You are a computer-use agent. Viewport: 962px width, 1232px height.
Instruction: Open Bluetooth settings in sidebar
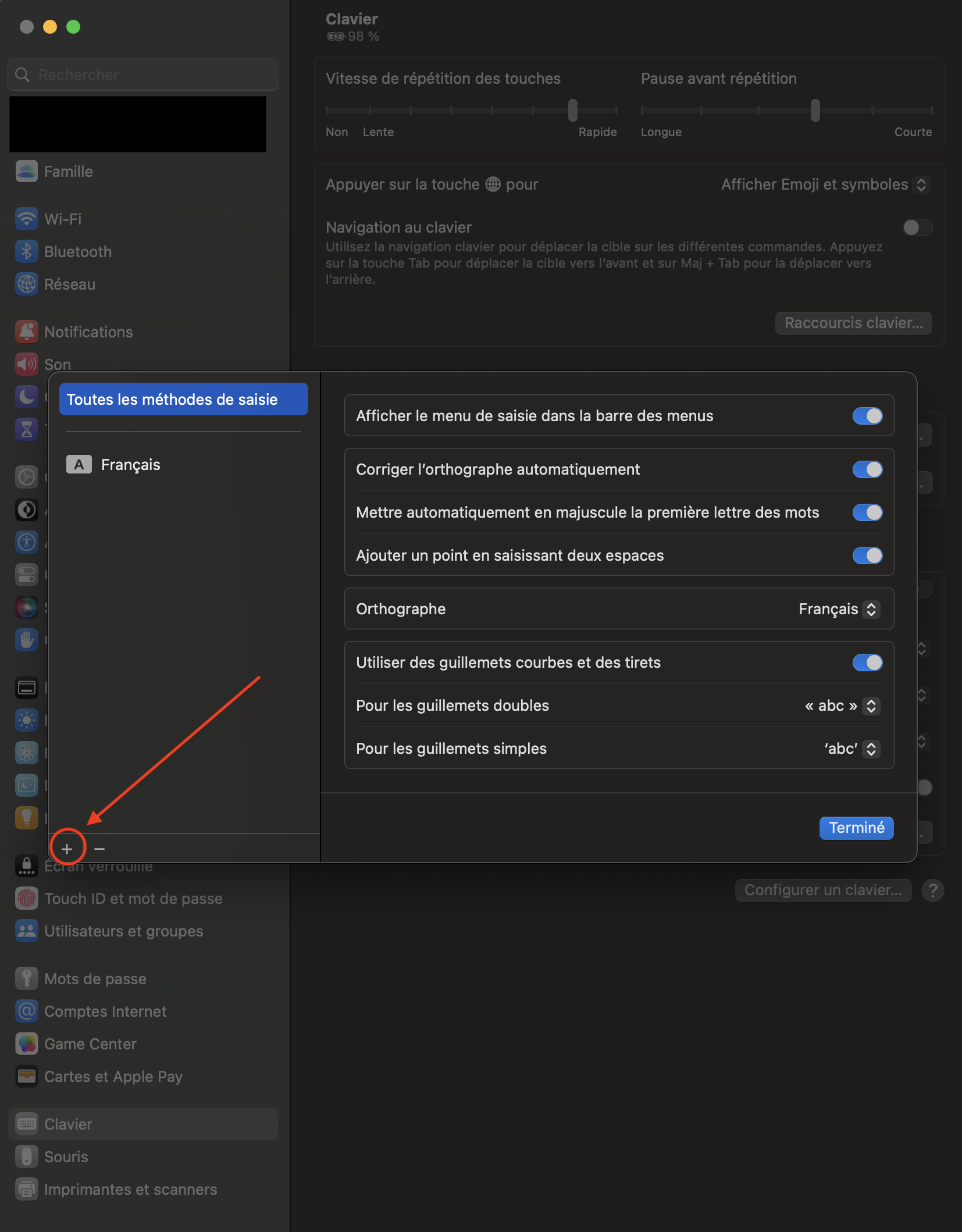point(77,252)
